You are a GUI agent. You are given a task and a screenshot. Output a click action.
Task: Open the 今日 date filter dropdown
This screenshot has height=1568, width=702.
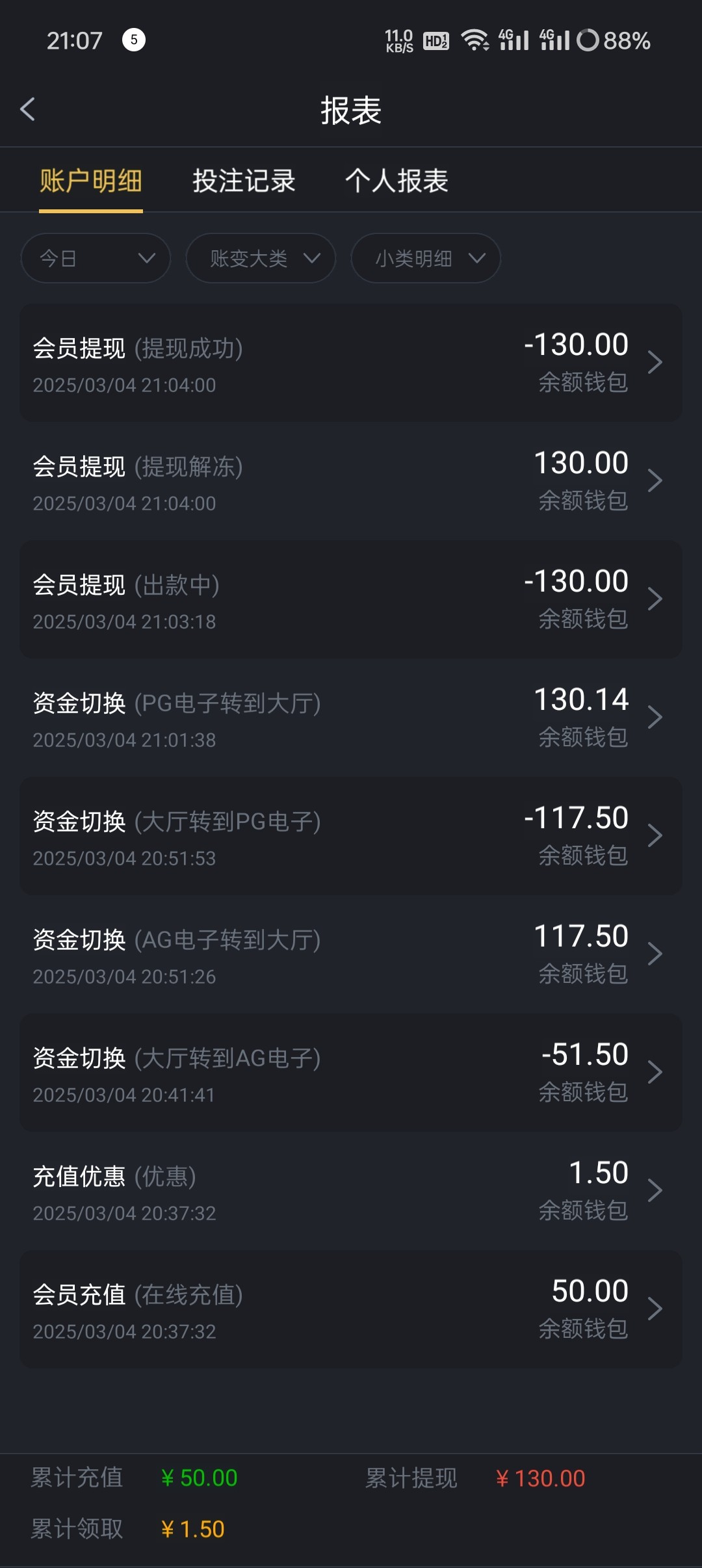96,258
